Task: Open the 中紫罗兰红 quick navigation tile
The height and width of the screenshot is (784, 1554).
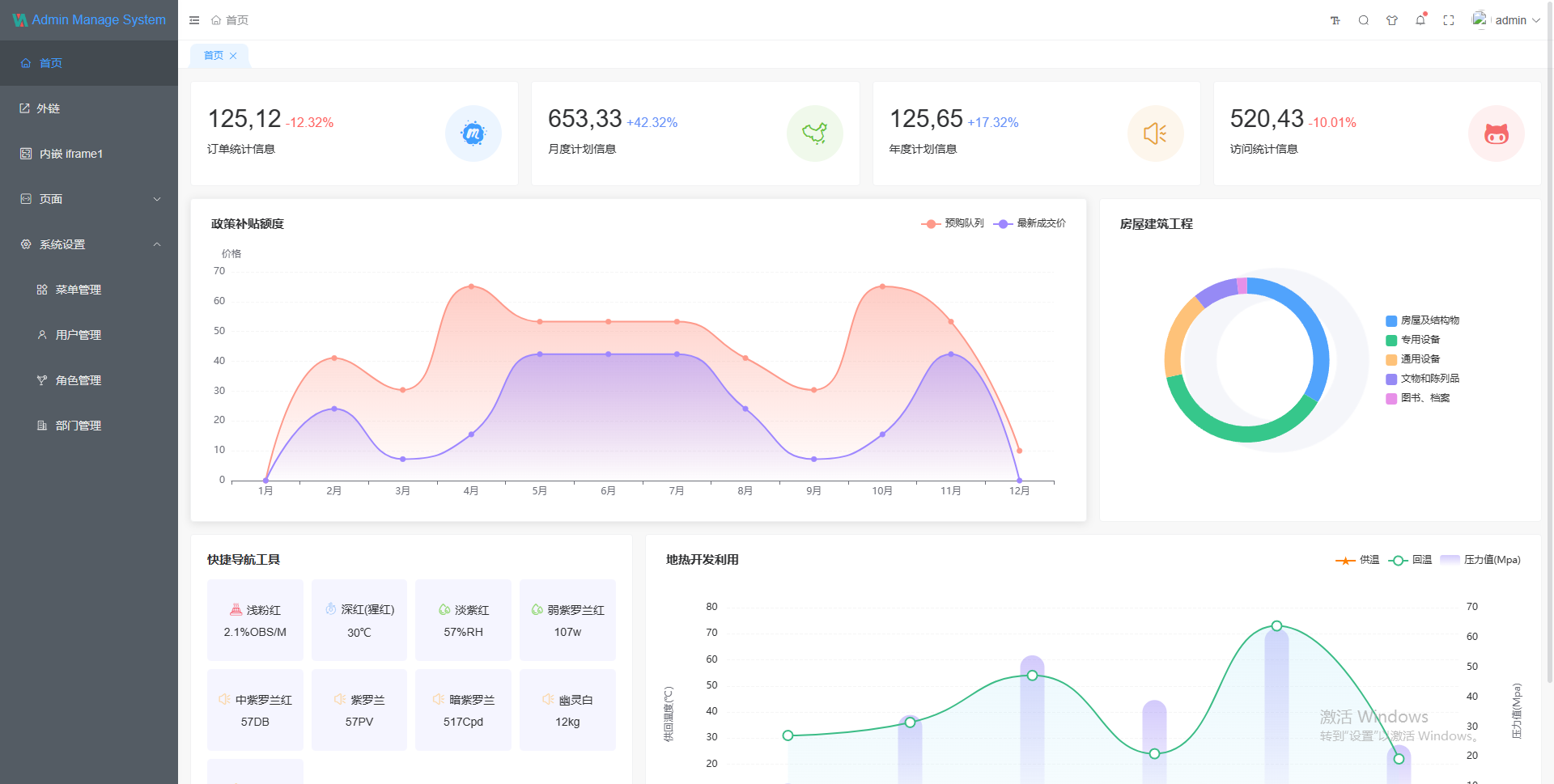Action: [255, 710]
